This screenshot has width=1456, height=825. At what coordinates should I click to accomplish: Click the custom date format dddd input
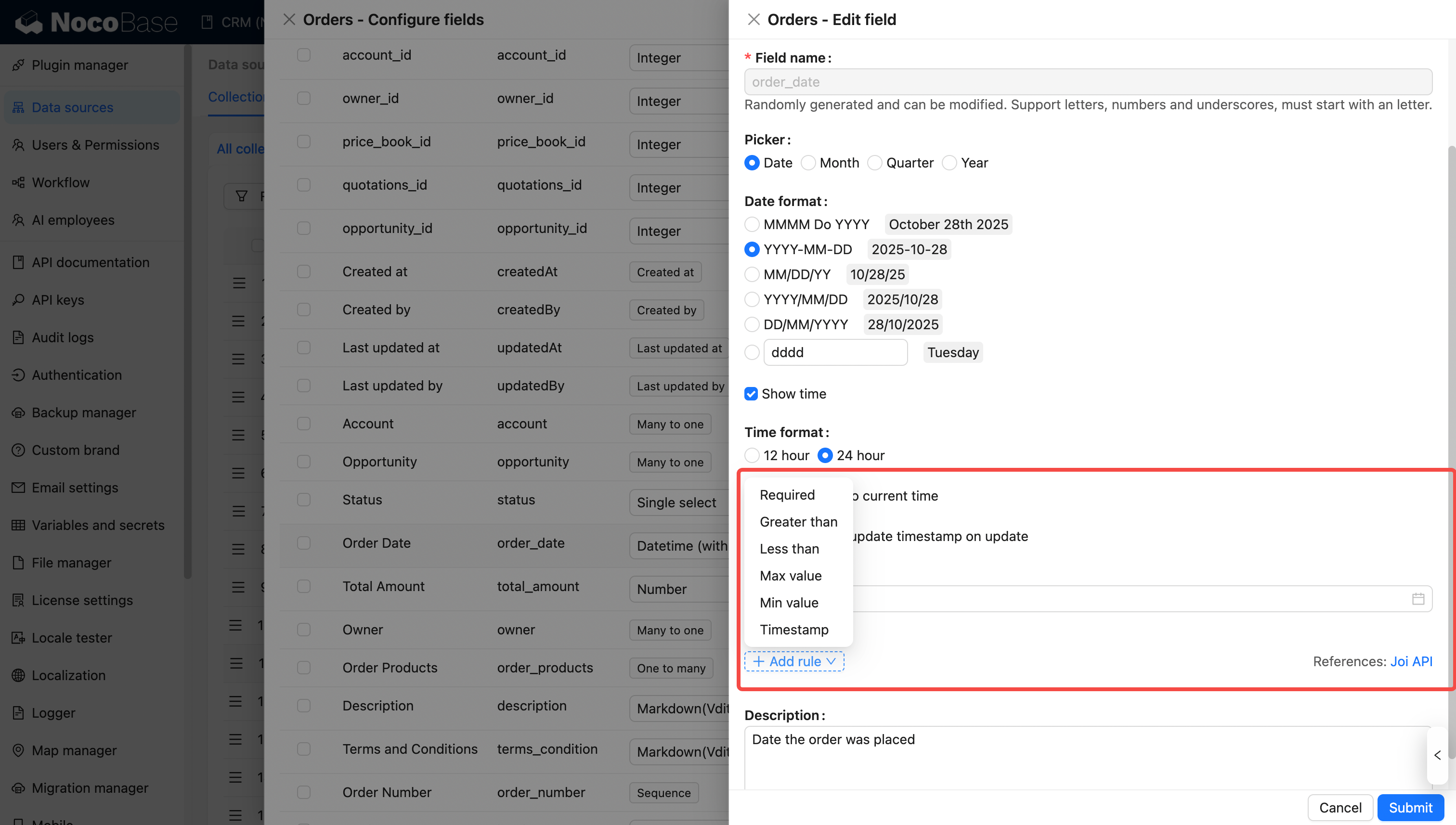pos(835,352)
